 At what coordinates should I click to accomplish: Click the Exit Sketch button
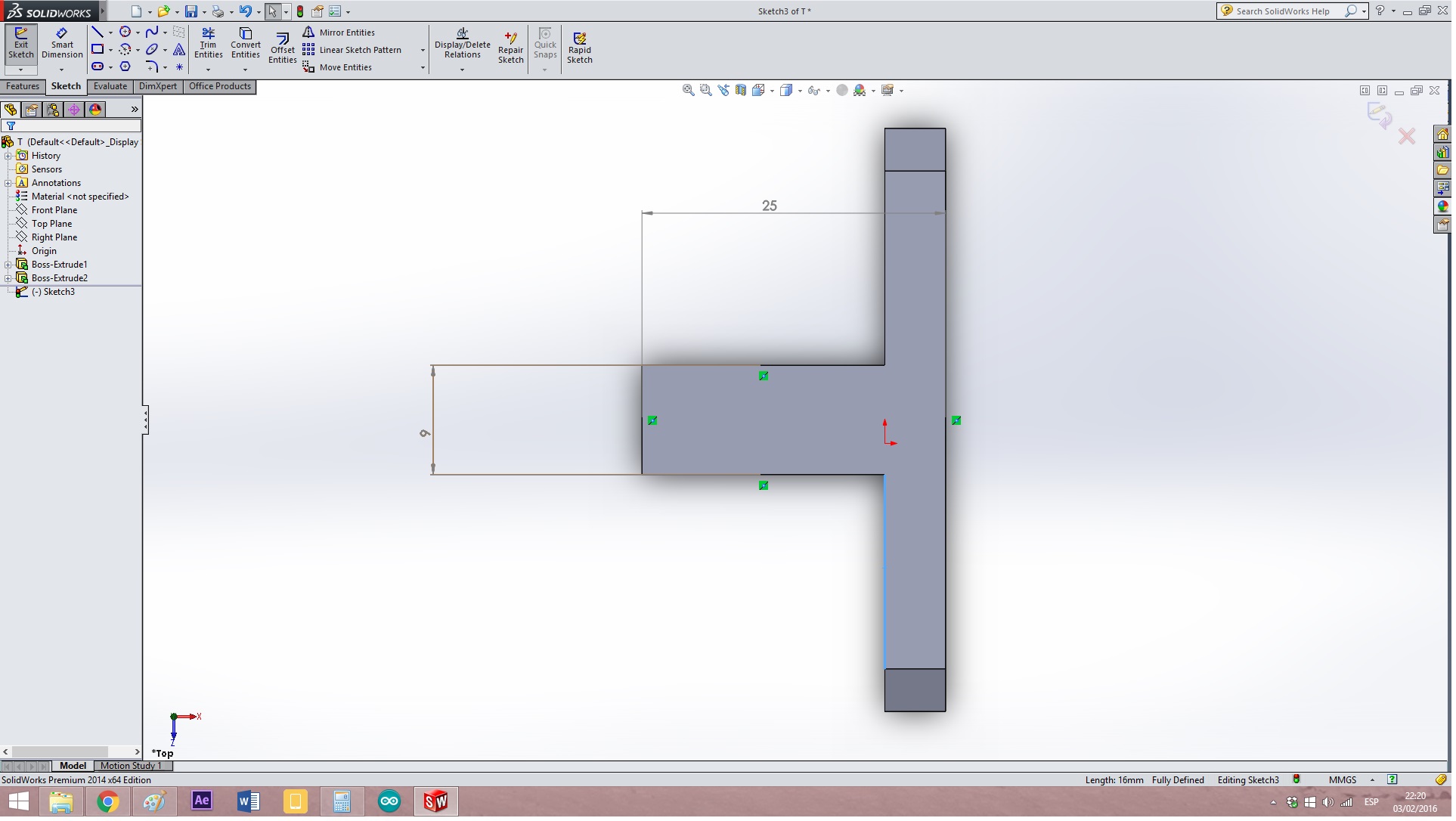pyautogui.click(x=21, y=43)
